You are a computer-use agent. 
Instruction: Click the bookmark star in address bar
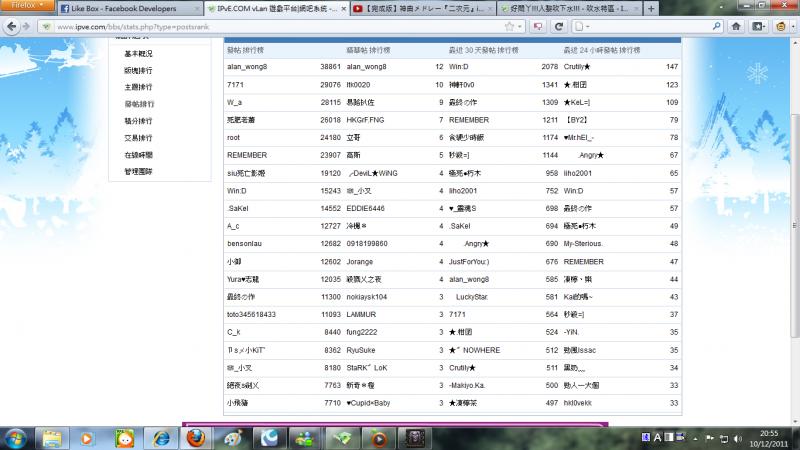coord(511,26)
